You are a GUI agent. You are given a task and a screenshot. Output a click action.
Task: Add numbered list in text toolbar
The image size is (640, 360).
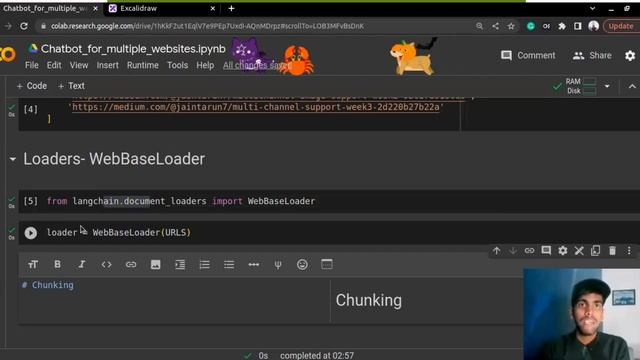pyautogui.click(x=204, y=264)
